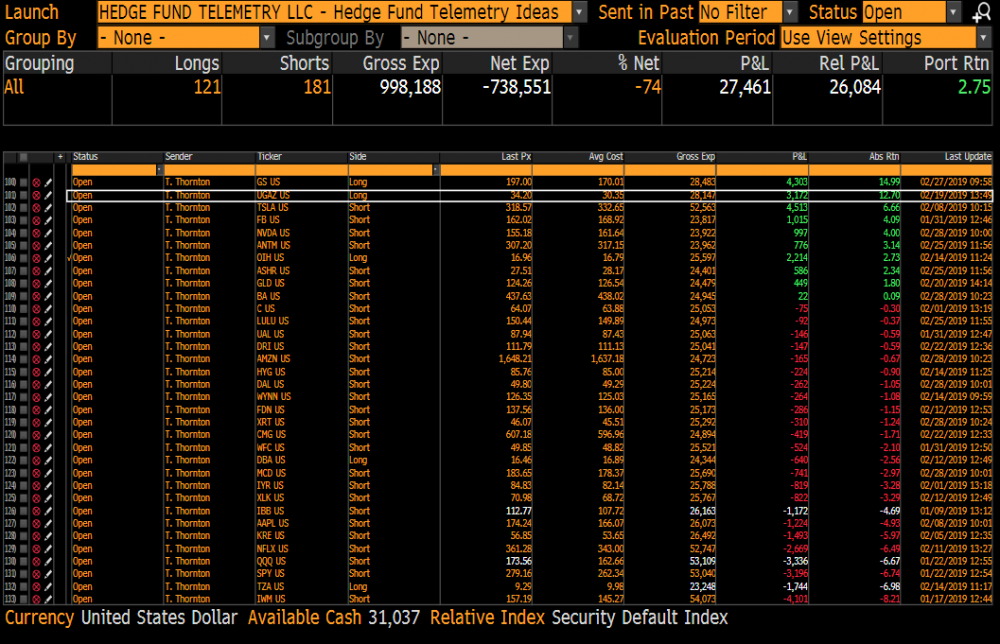Click the red X icon on FB US row
Viewport: 1000px width, 644px height.
point(36,220)
